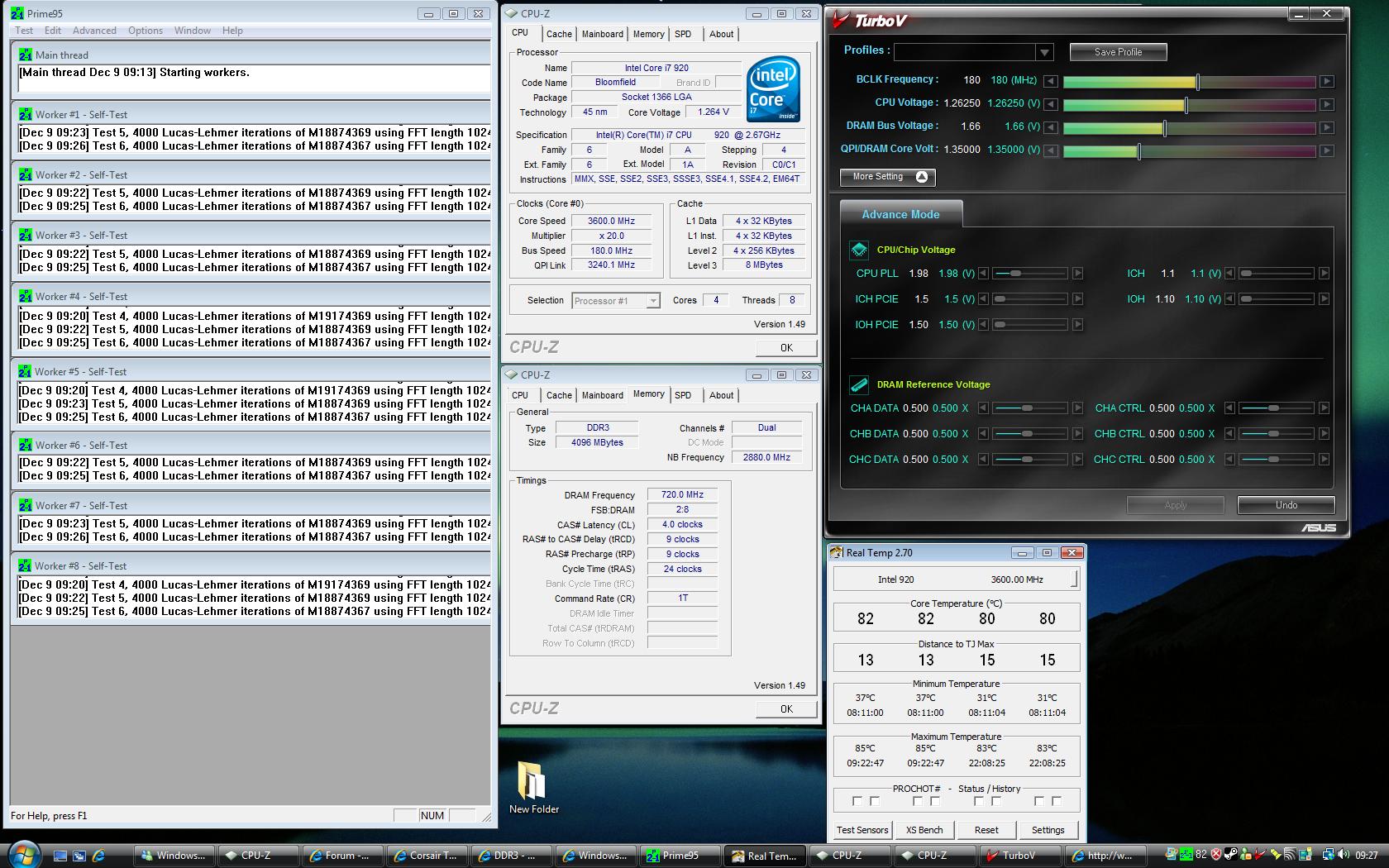Click the Undo button in TurboV
Image resolution: width=1389 pixels, height=868 pixels.
pos(1286,505)
